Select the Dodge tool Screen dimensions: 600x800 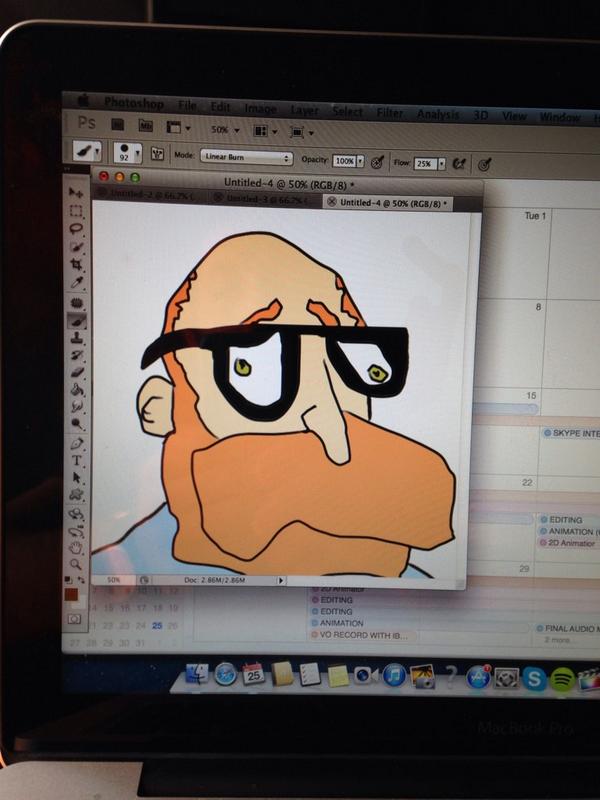tap(77, 423)
